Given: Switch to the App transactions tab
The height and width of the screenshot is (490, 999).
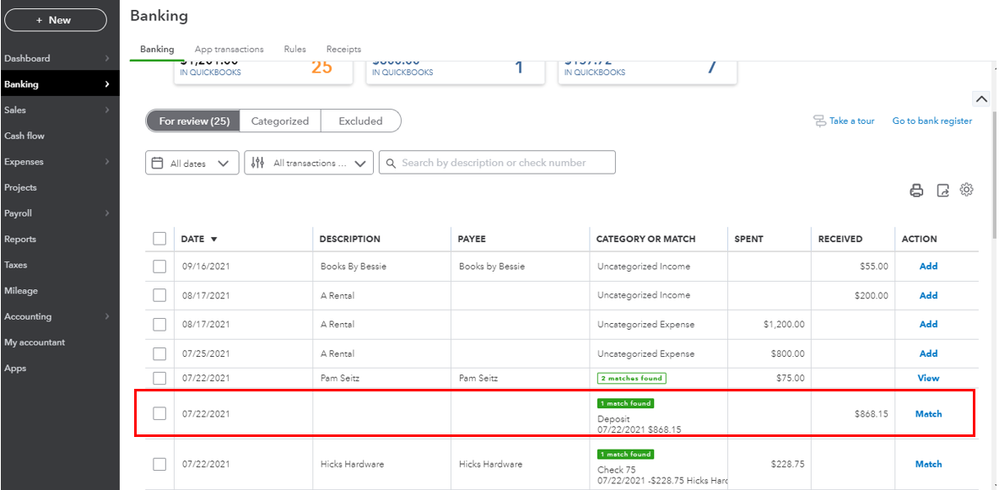Looking at the screenshot, I should 229,49.
